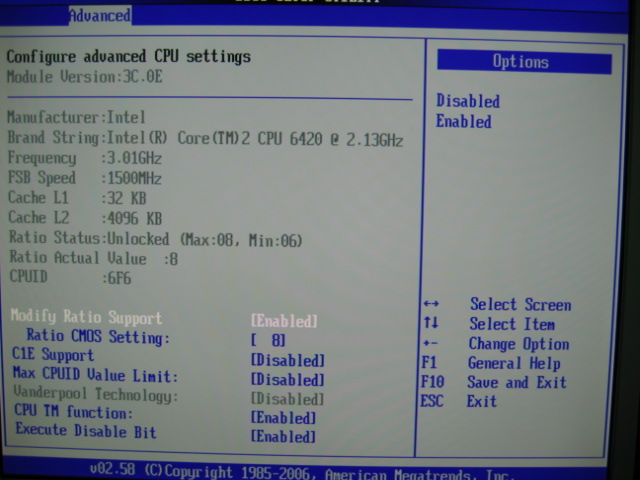The image size is (640, 480).
Task: Click Ratio Actual Value 8 line
Action: coord(93,258)
